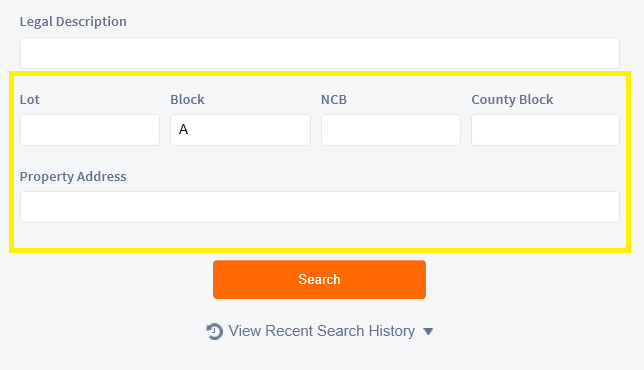
Task: Click the County Block label text
Action: 512,99
